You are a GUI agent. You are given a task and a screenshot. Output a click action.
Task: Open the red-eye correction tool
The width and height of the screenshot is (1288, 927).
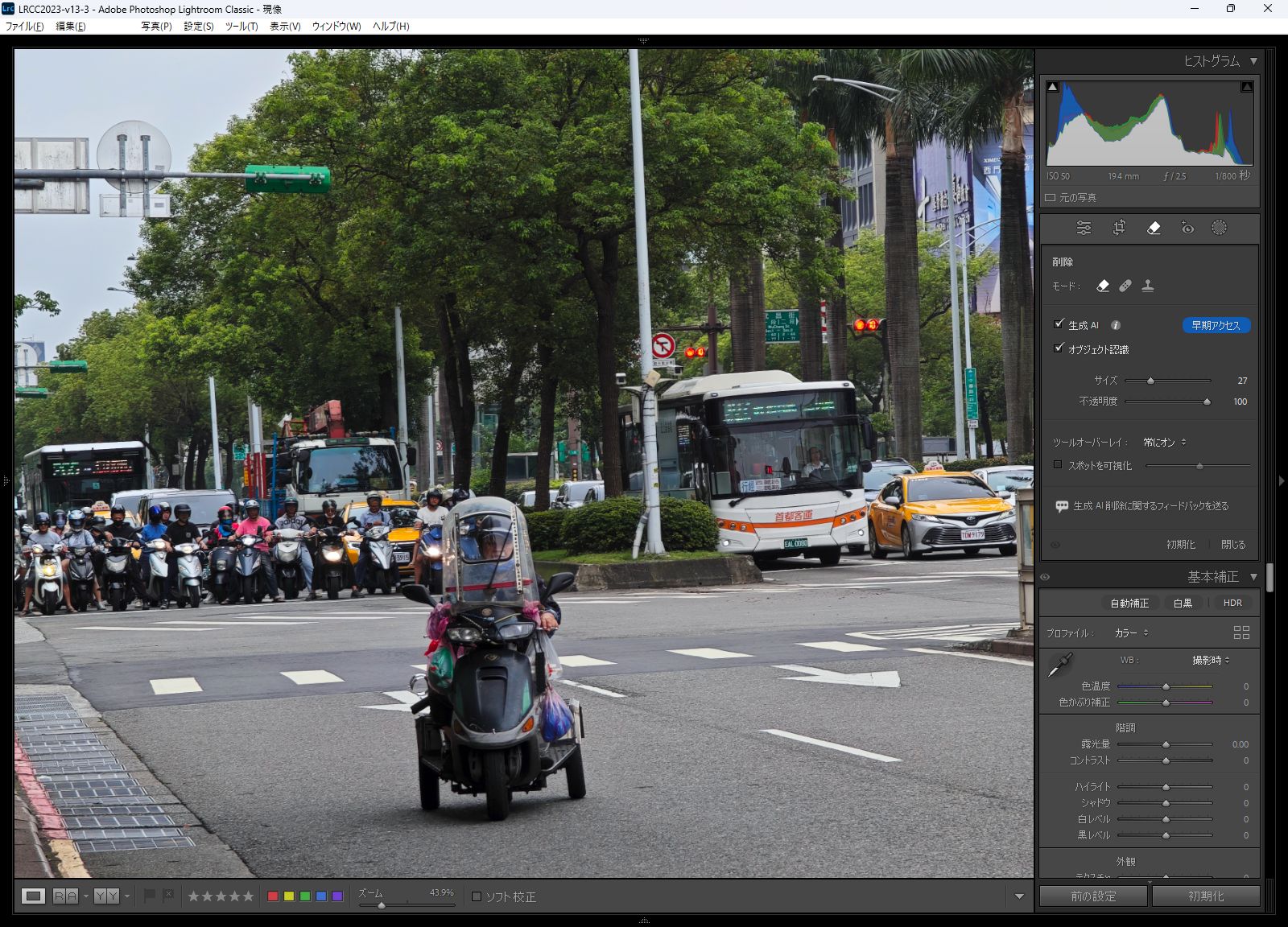tap(1187, 229)
